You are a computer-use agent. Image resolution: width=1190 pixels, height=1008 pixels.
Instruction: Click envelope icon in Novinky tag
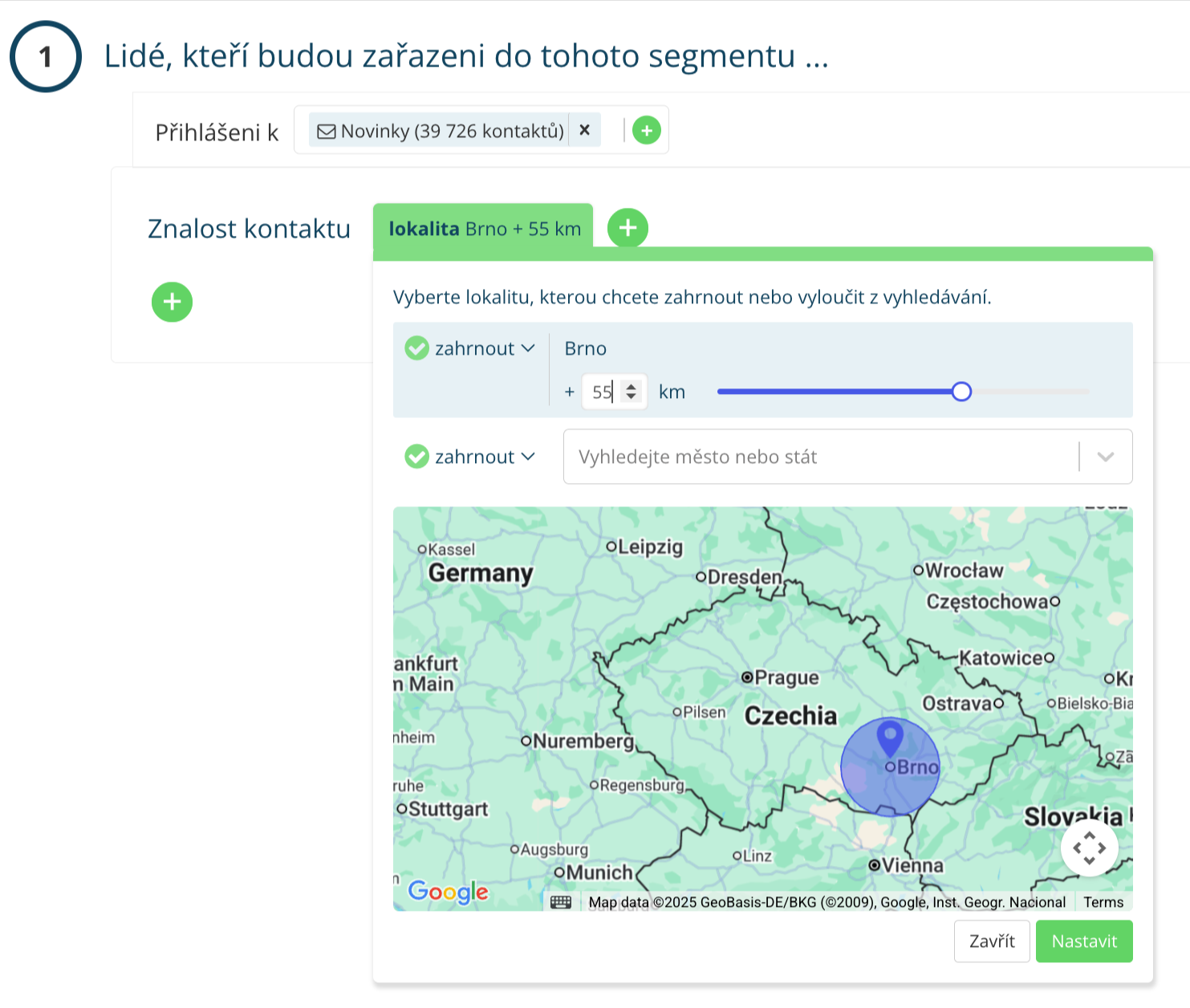pyautogui.click(x=327, y=131)
